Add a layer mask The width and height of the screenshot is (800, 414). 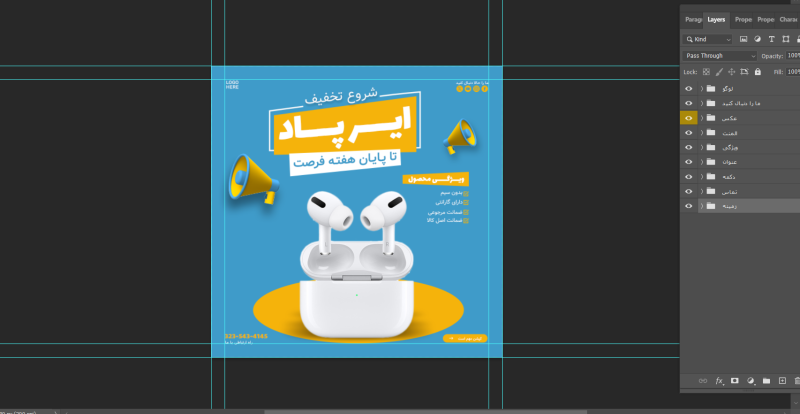point(735,381)
